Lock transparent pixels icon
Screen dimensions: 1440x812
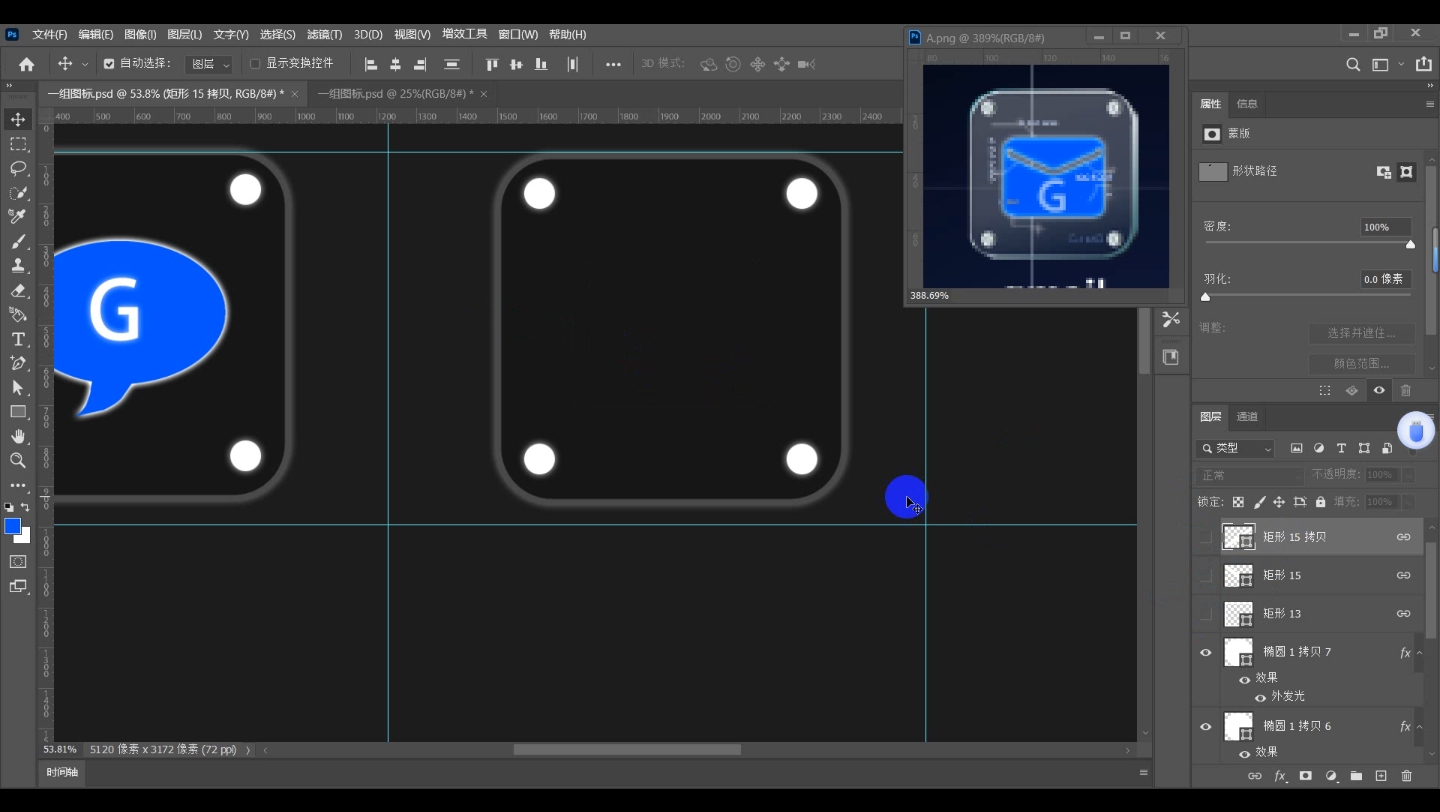[1238, 502]
